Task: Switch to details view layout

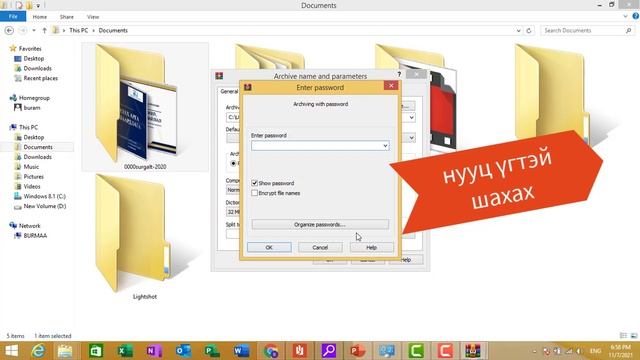Action: (x=623, y=336)
